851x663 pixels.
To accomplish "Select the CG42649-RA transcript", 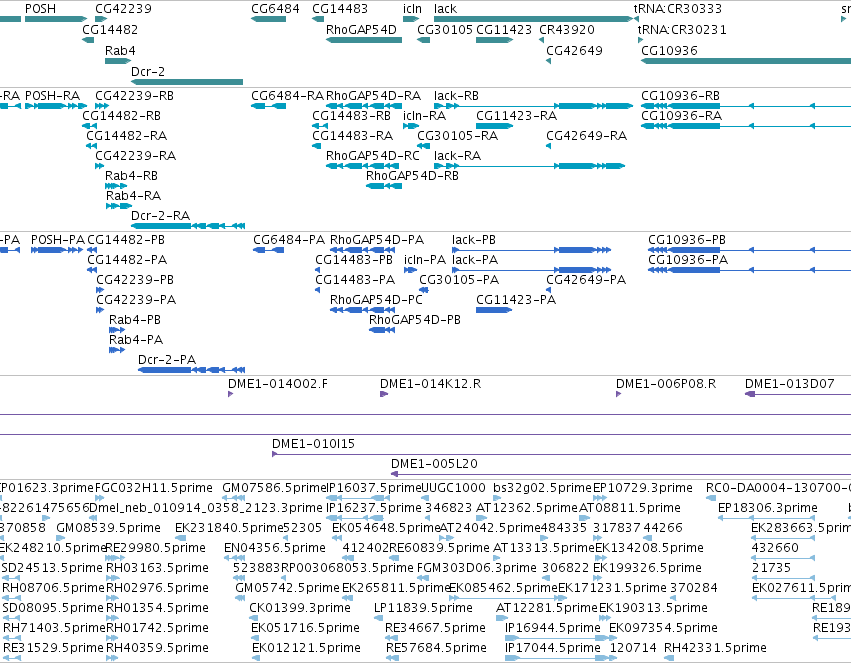I will pyautogui.click(x=548, y=146).
